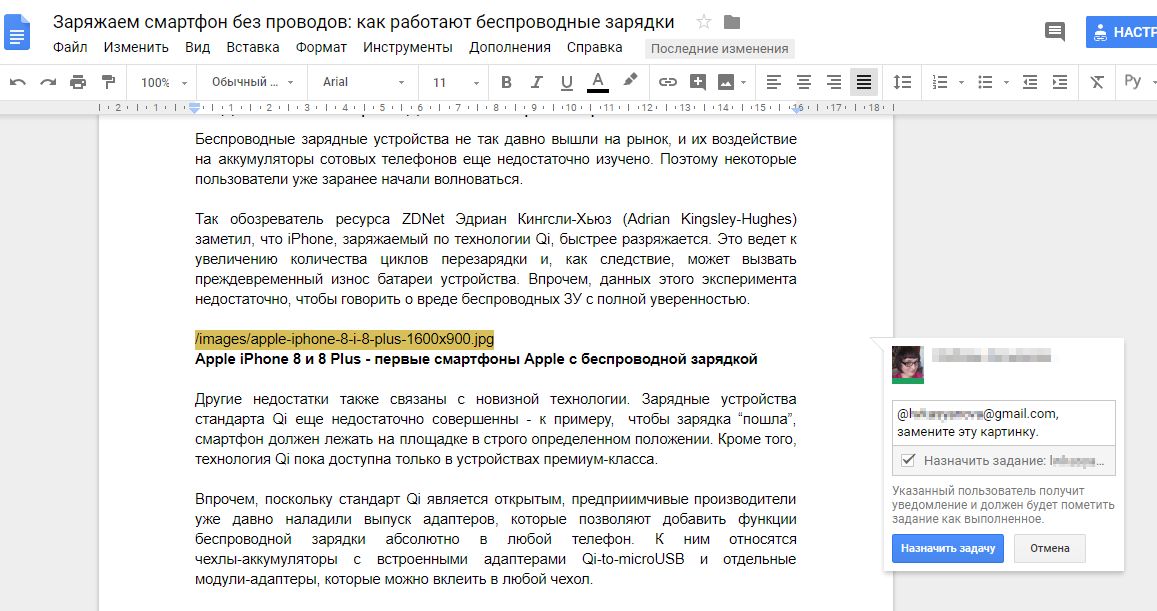This screenshot has height=611, width=1157.
Task: Open the Инструменты menu
Action: pyautogui.click(x=407, y=47)
